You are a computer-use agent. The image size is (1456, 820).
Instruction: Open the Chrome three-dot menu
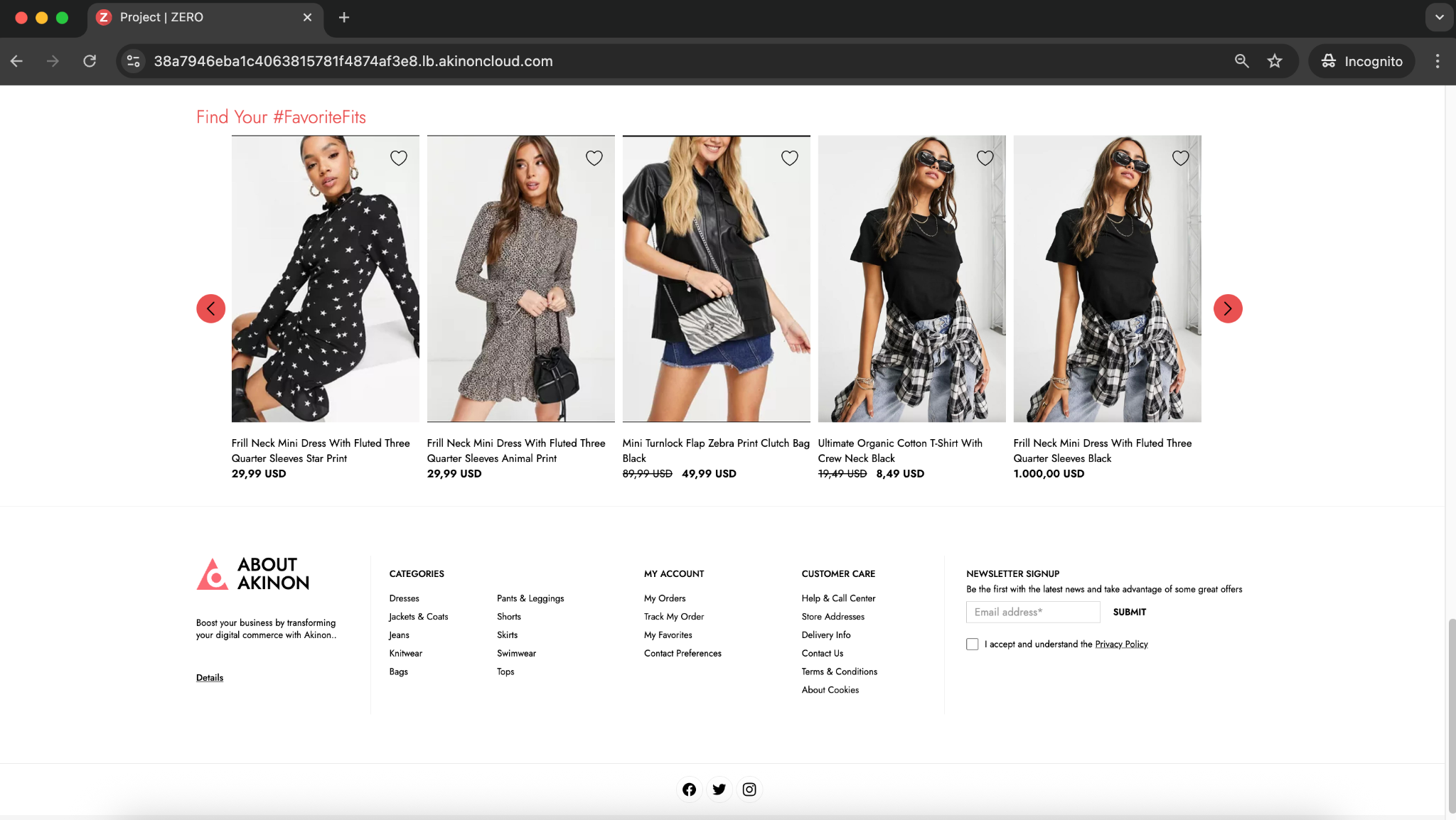tap(1437, 61)
